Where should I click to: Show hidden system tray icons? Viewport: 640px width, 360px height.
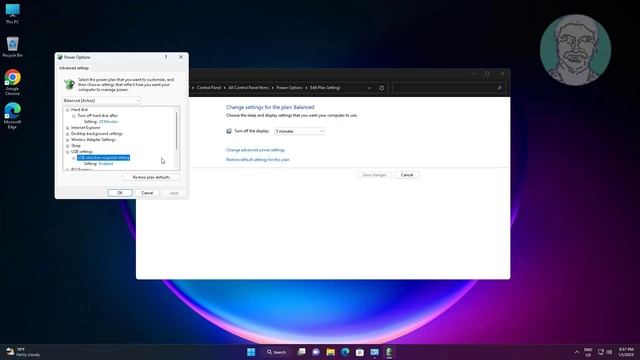click(x=577, y=352)
